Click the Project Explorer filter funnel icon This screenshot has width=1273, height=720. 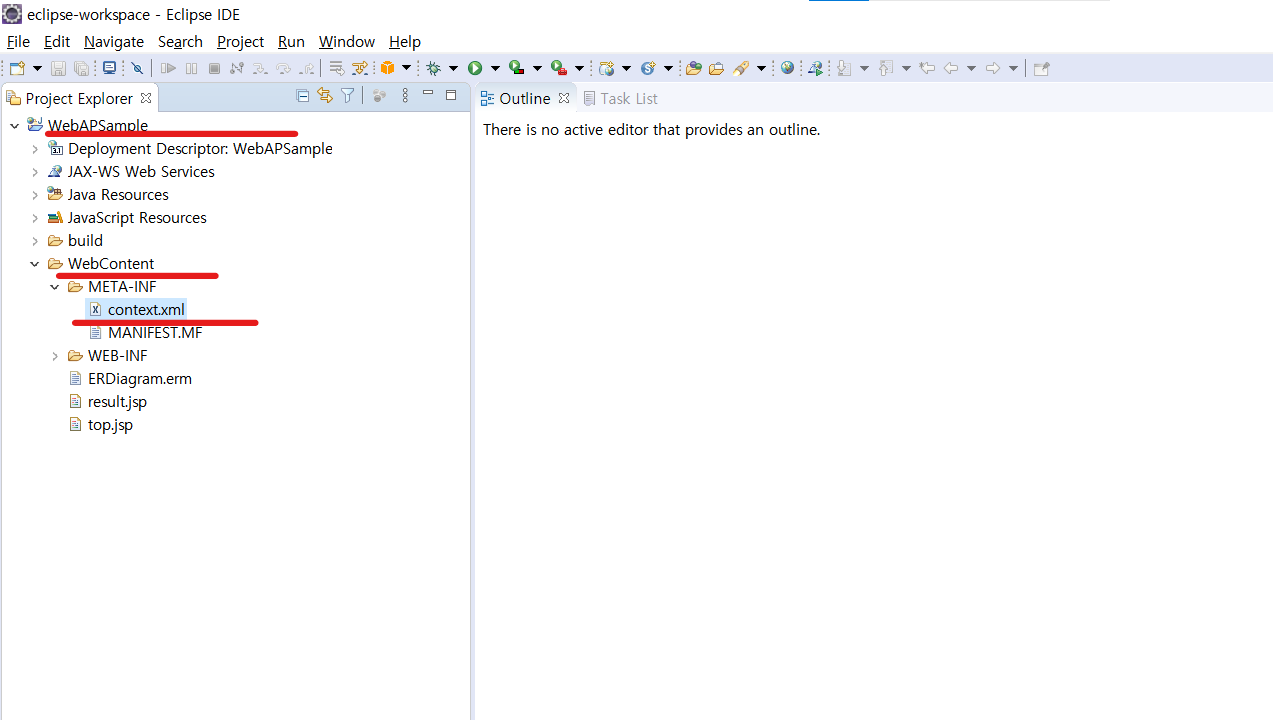coord(348,95)
